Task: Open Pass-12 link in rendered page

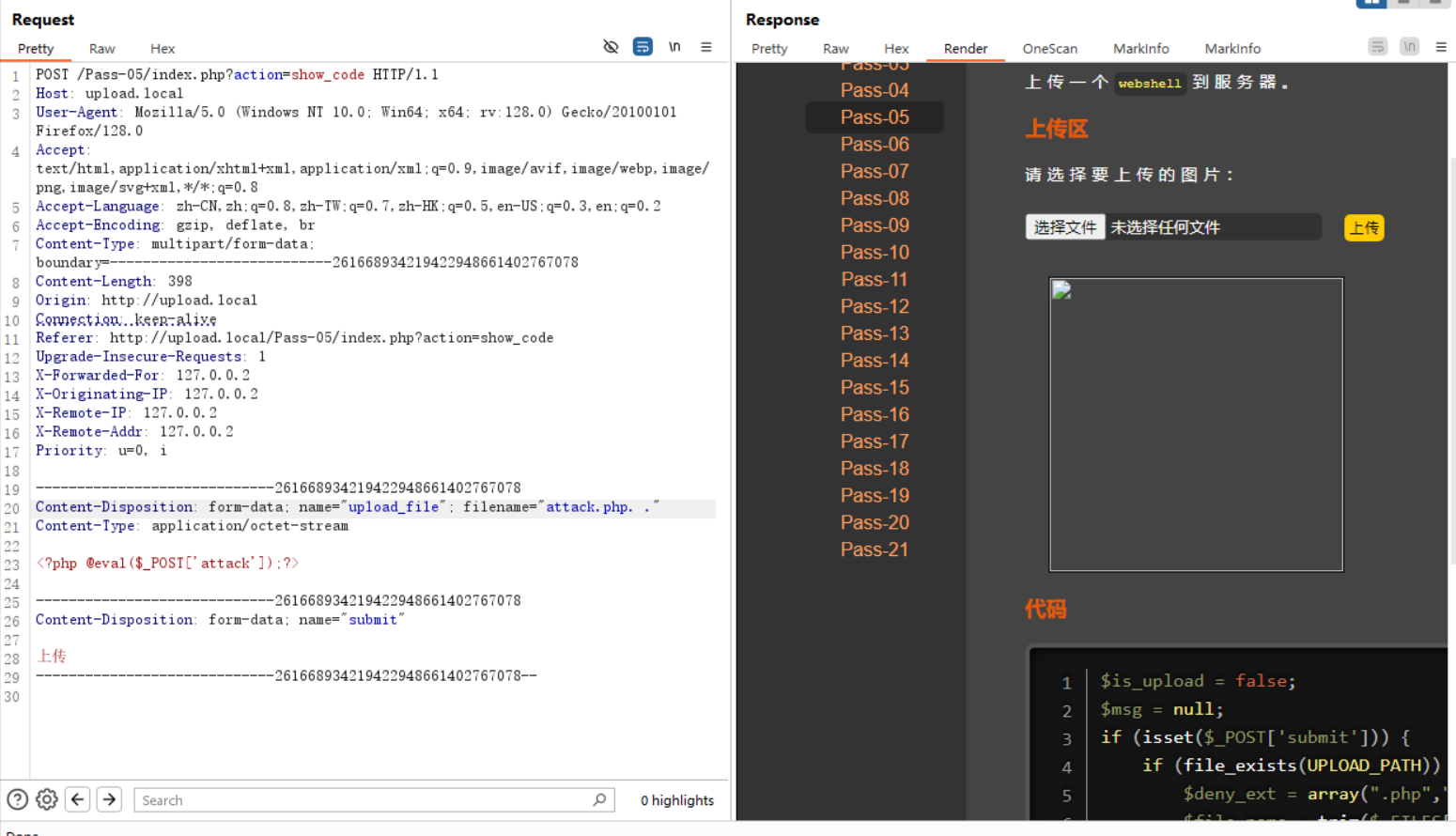Action: coord(875,306)
